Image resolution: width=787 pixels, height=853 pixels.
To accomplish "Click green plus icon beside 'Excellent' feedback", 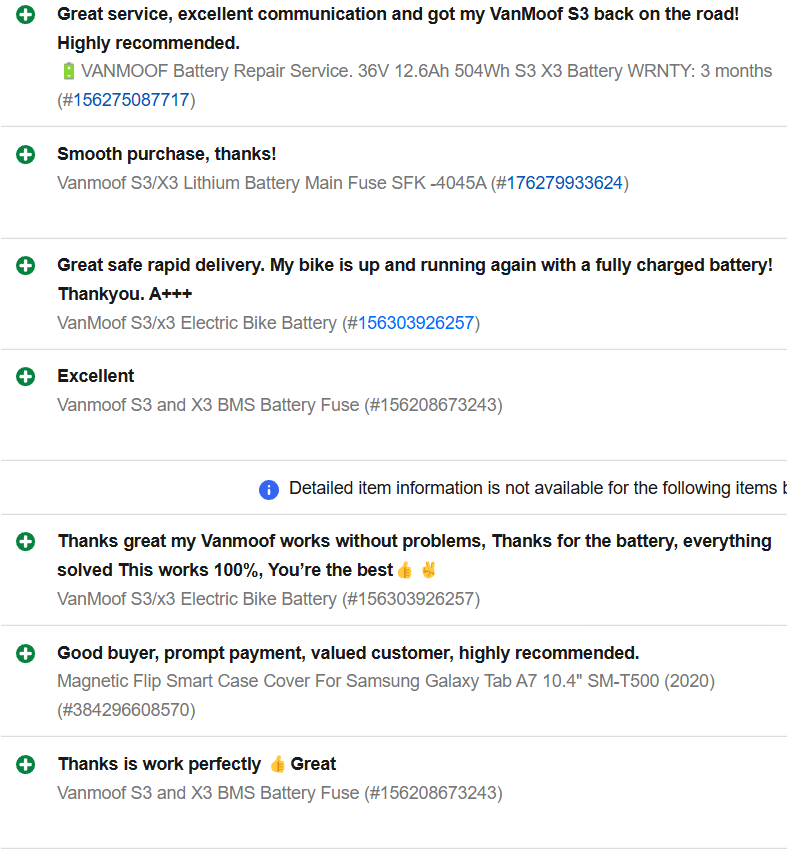I will (26, 377).
